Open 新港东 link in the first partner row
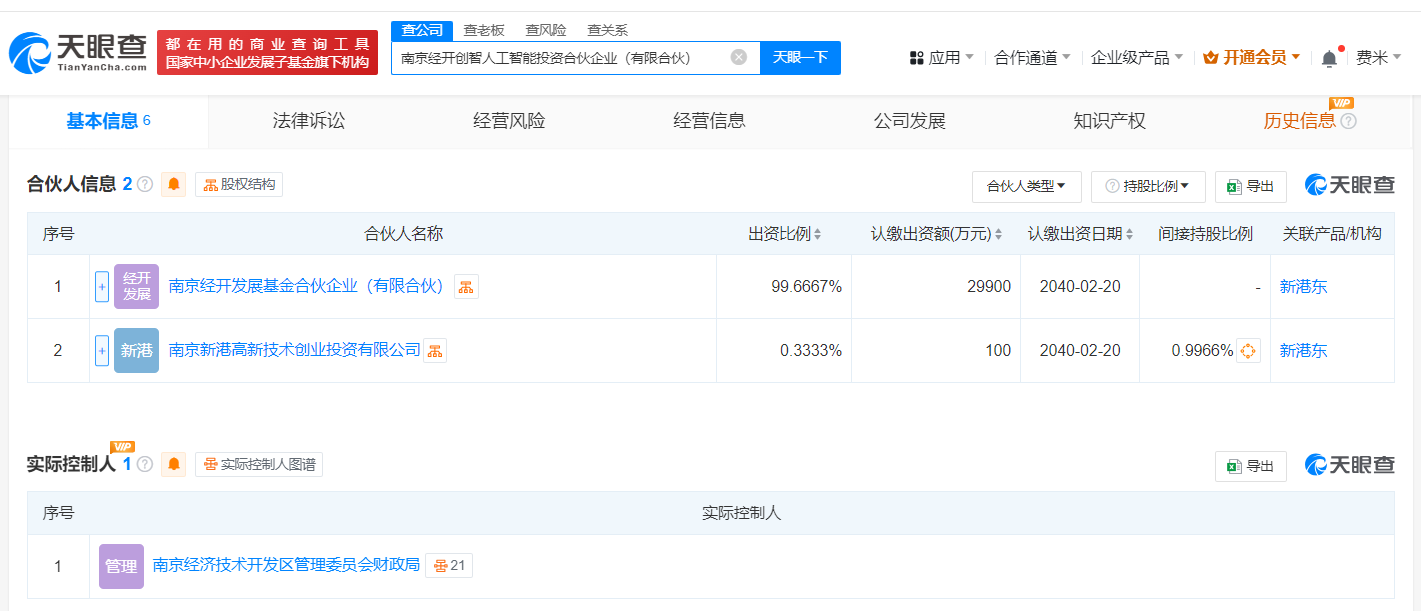The height and width of the screenshot is (611, 1421). [x=1304, y=287]
